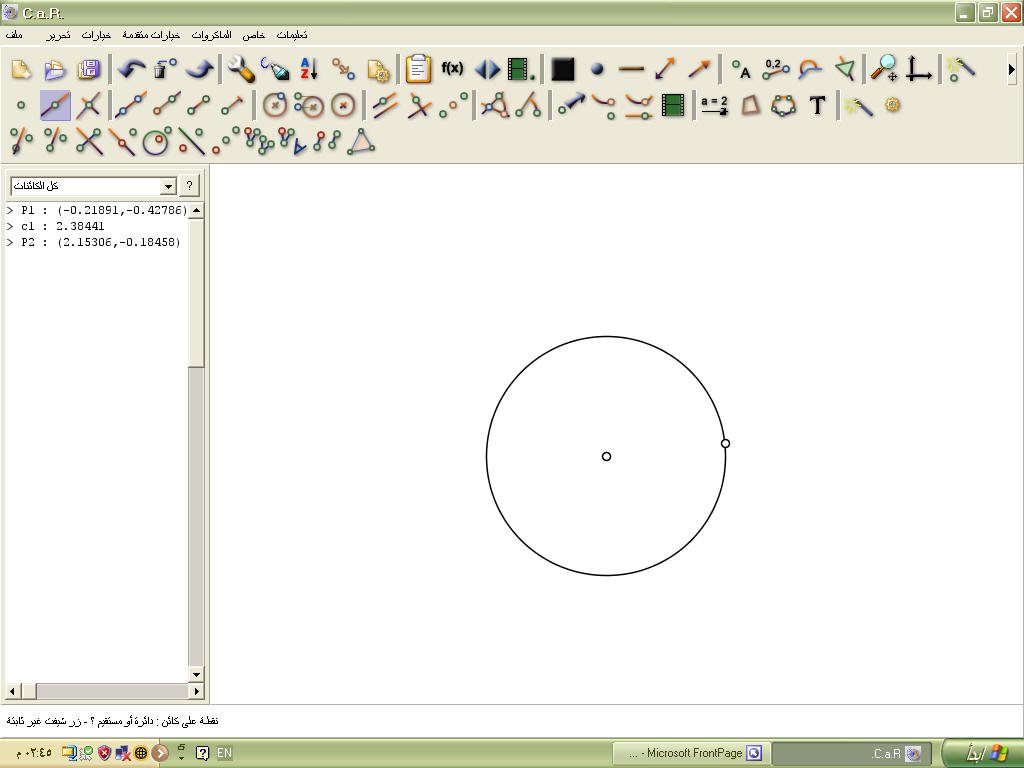Open the خاص menu
The height and width of the screenshot is (768, 1024).
point(253,35)
